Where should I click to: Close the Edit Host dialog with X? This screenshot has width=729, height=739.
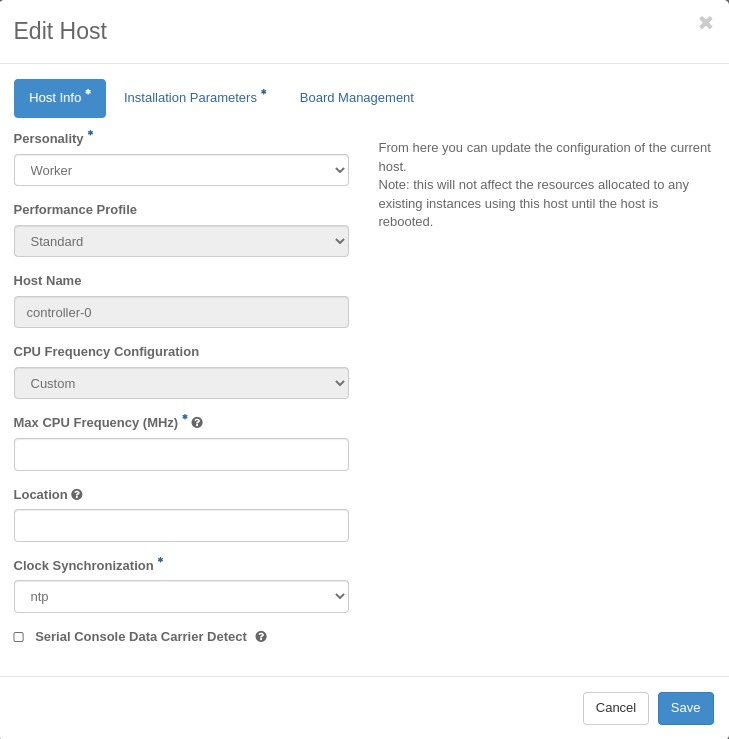coord(705,23)
